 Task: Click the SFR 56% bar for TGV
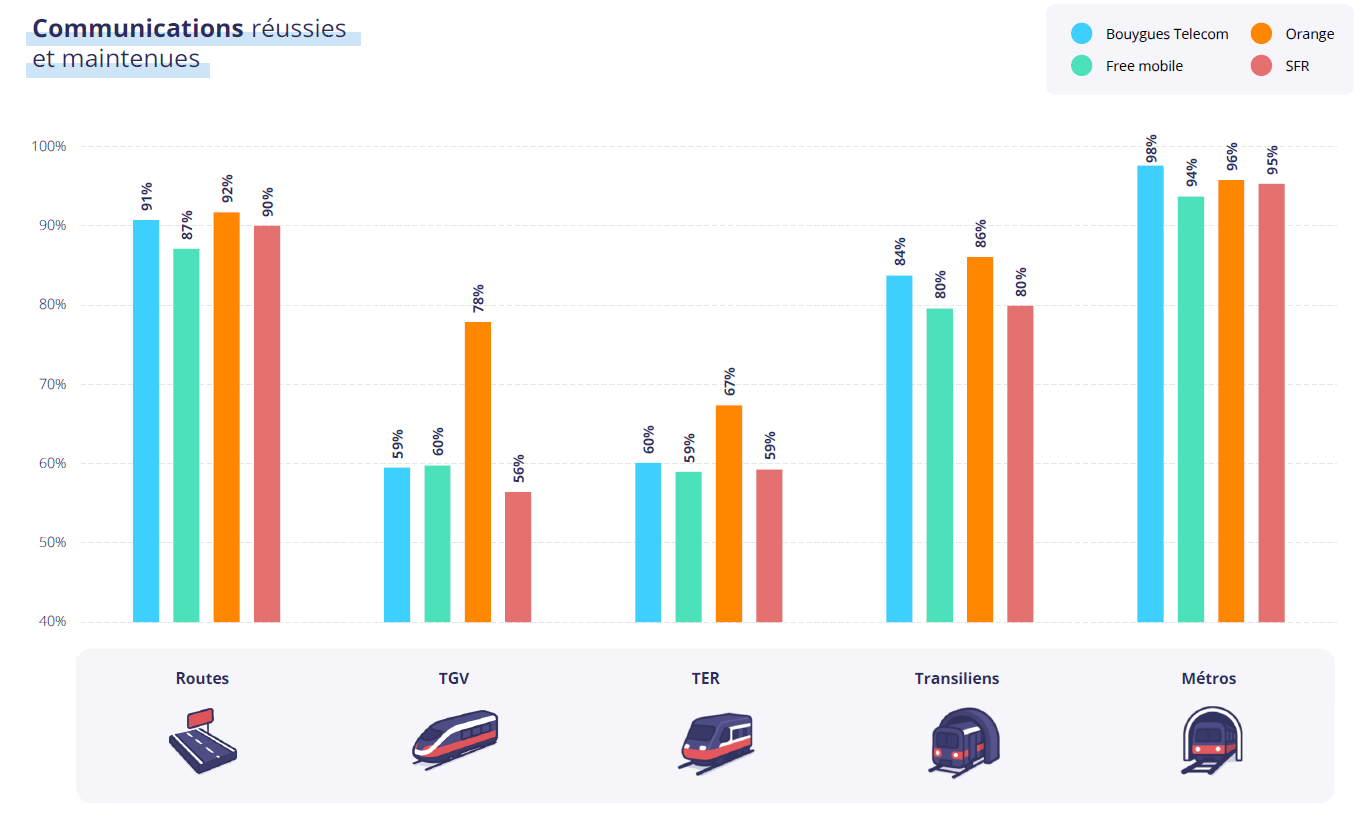coord(518,557)
